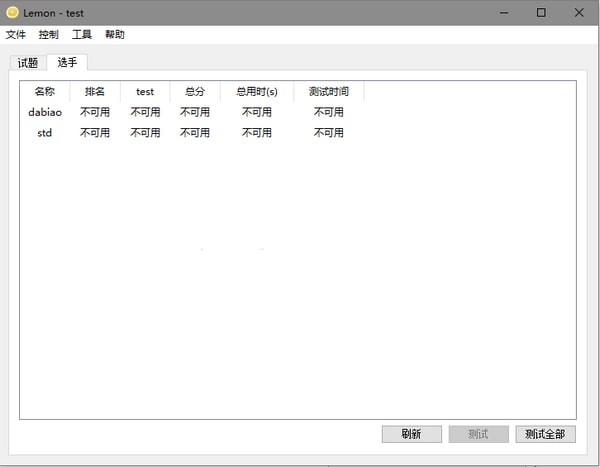Image resolution: width=600 pixels, height=467 pixels.
Task: Click the 刷新 button
Action: coord(411,434)
